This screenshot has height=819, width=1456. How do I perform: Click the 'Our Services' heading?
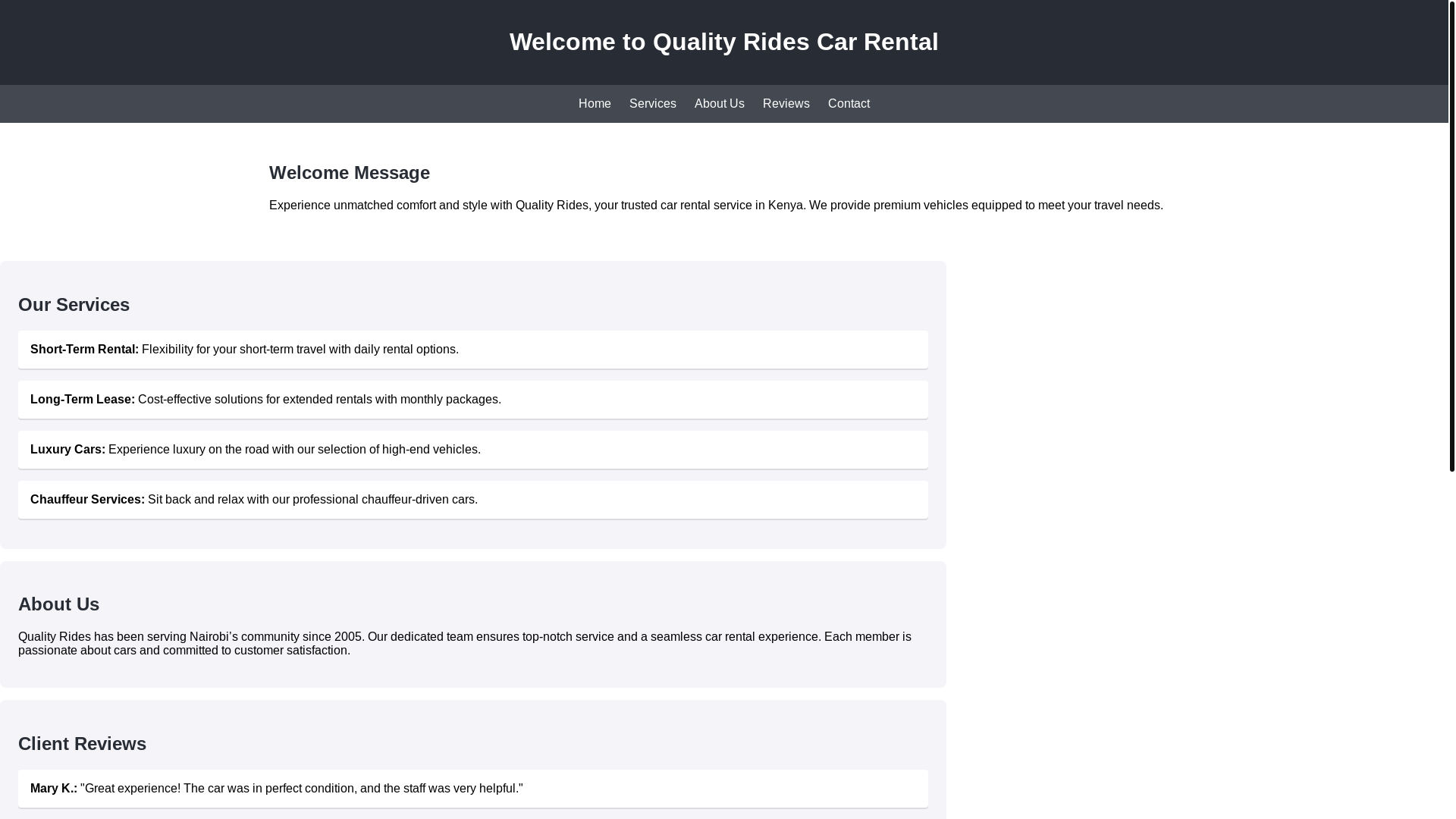(74, 305)
